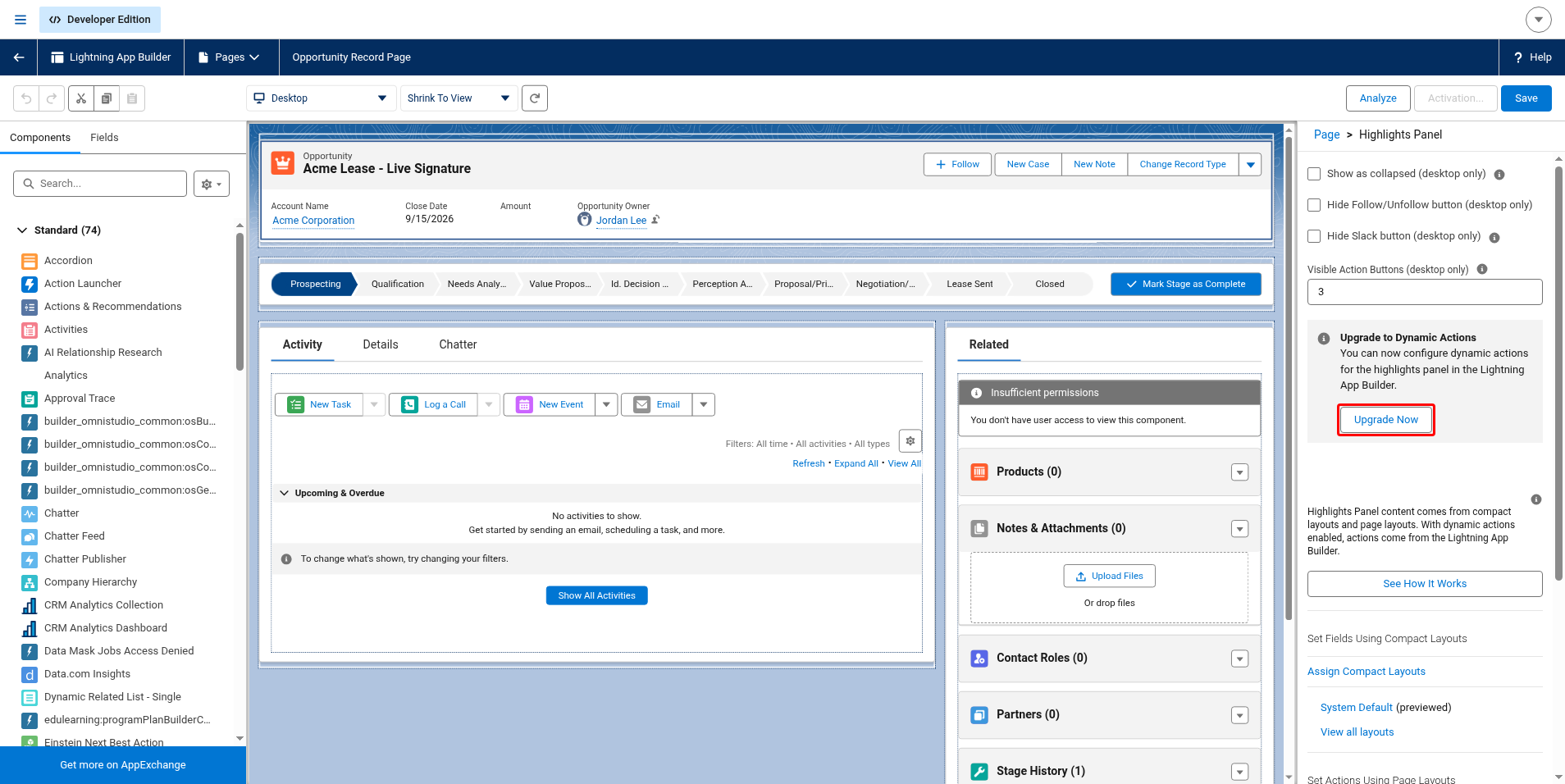Select the CRM Analytics Dashboard icon
The image size is (1565, 784).
[30, 628]
